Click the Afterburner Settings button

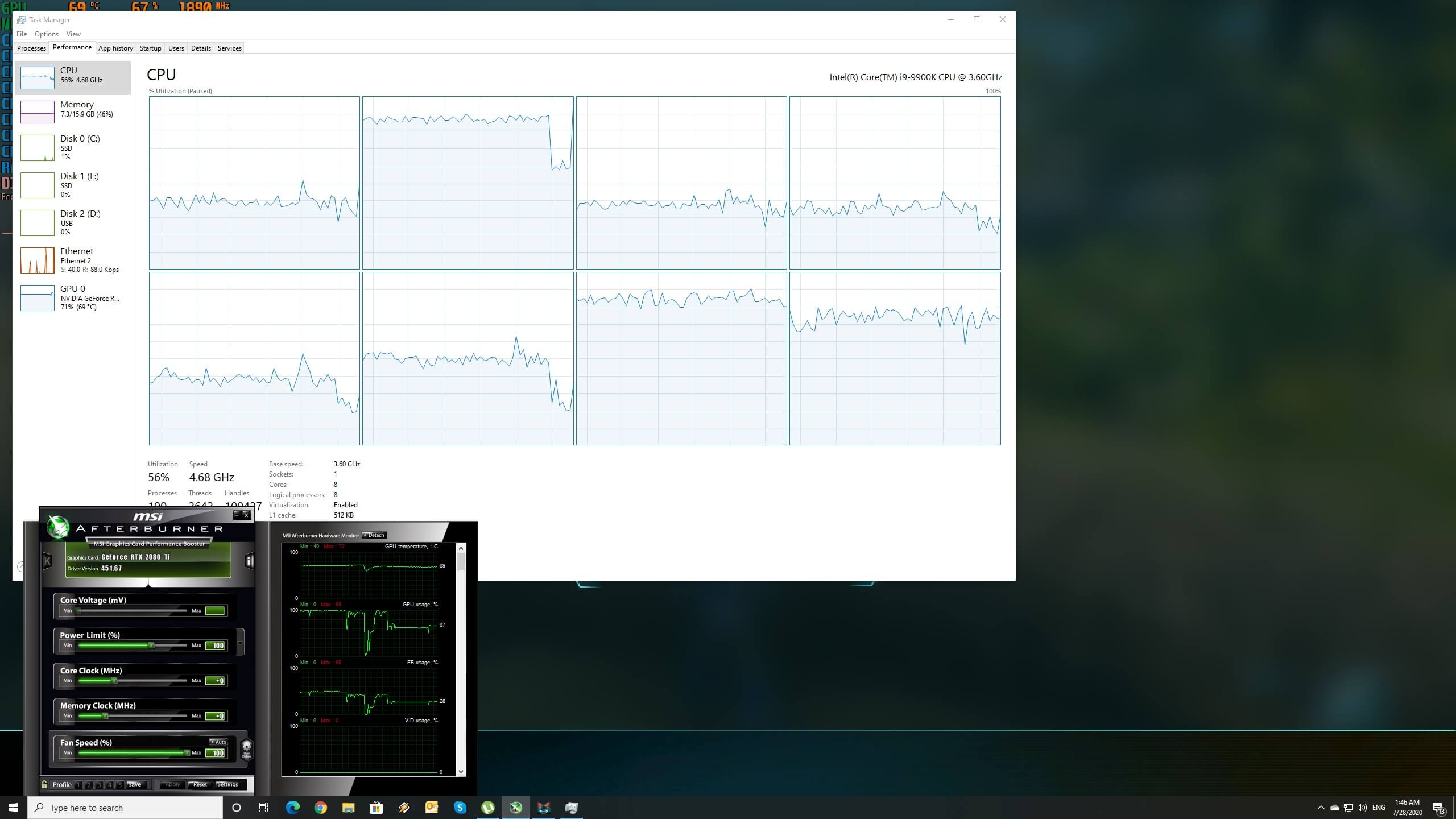227,784
